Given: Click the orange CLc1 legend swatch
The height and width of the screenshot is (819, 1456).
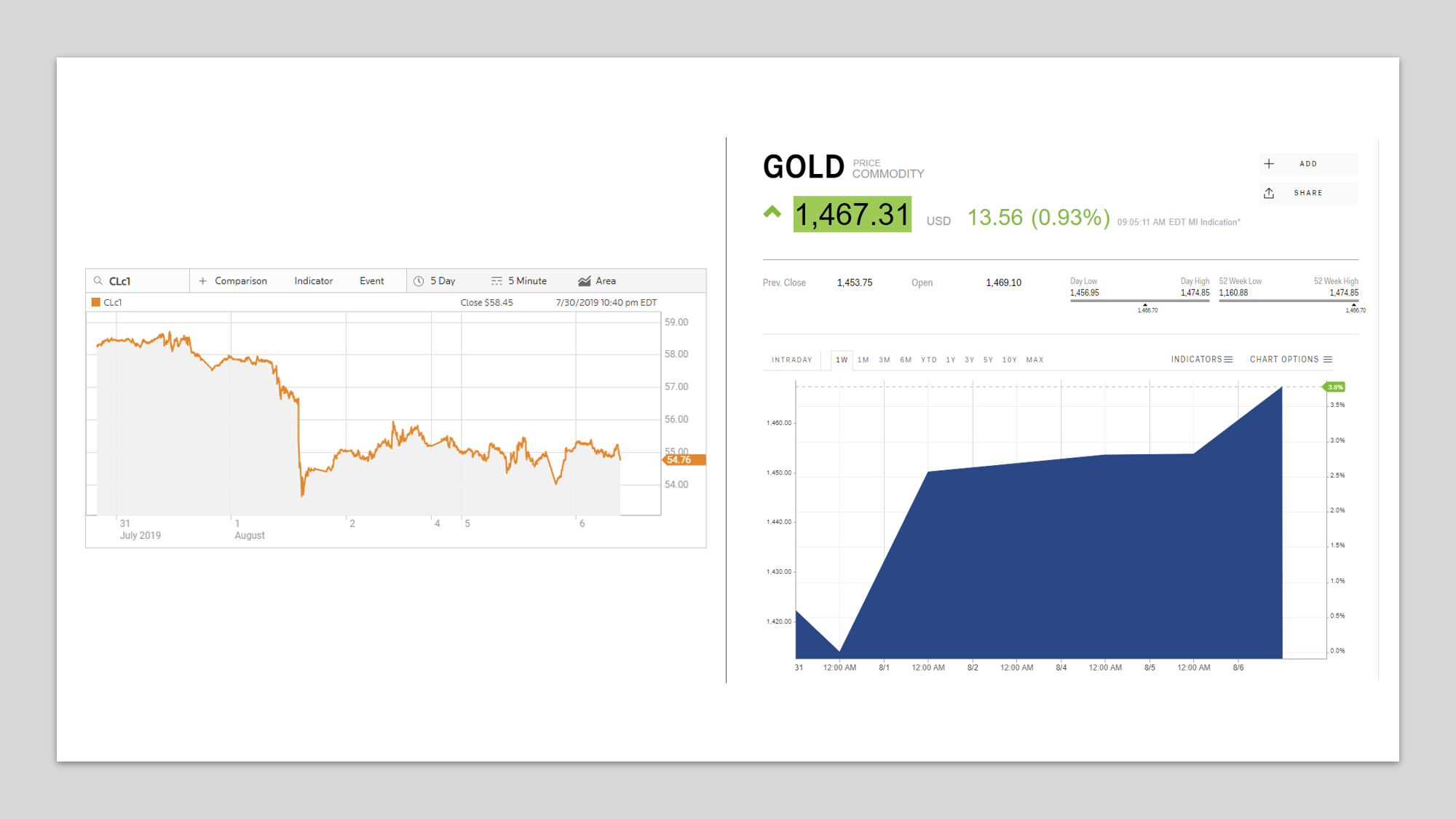Looking at the screenshot, I should (x=95, y=302).
